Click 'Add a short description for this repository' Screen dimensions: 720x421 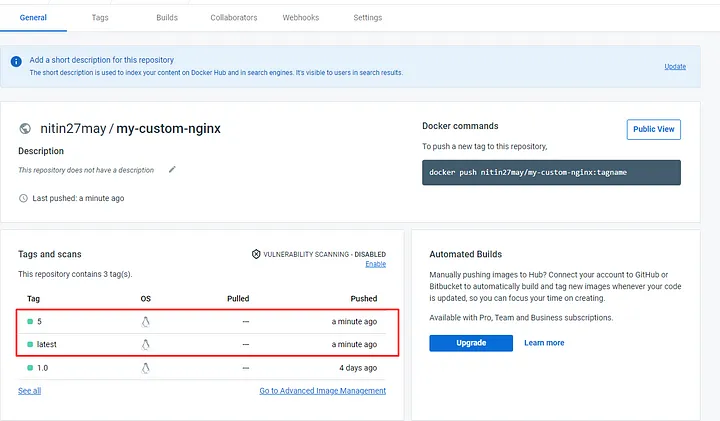(102, 60)
